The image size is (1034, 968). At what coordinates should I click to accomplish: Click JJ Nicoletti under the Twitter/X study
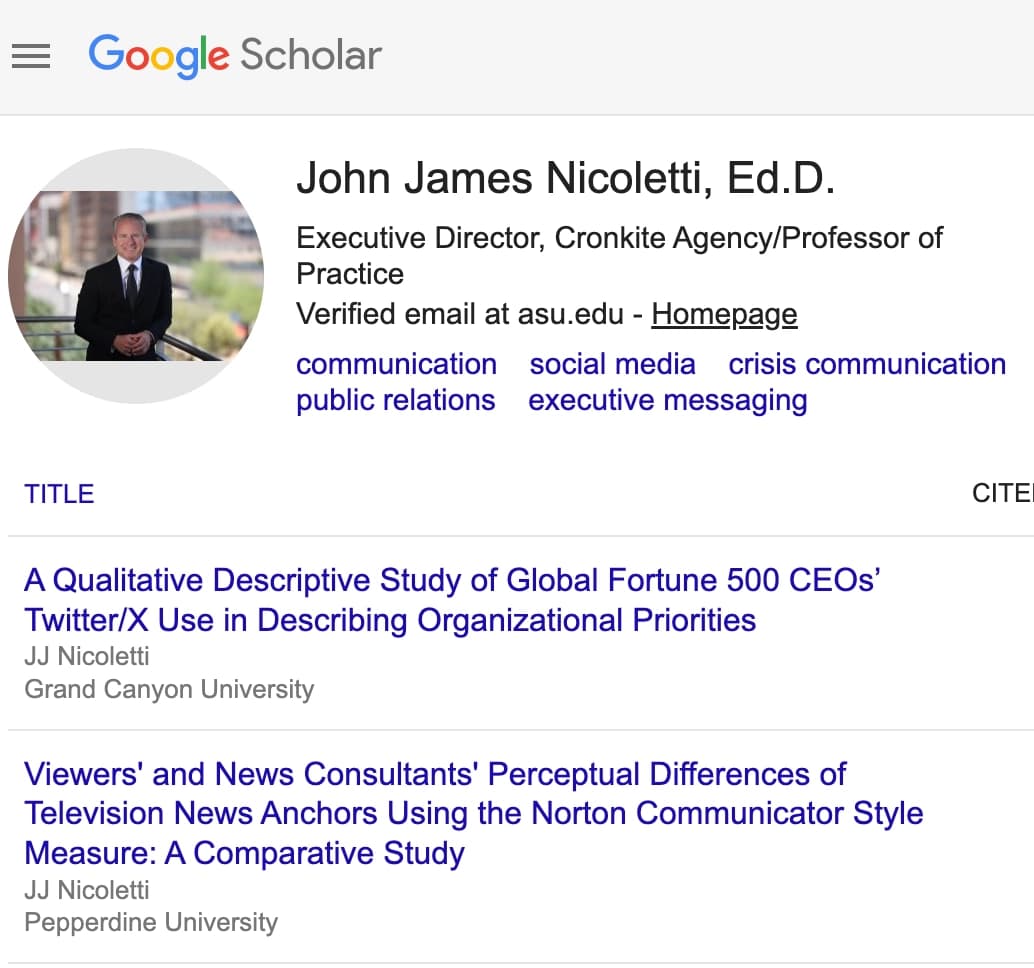pyautogui.click(x=87, y=657)
